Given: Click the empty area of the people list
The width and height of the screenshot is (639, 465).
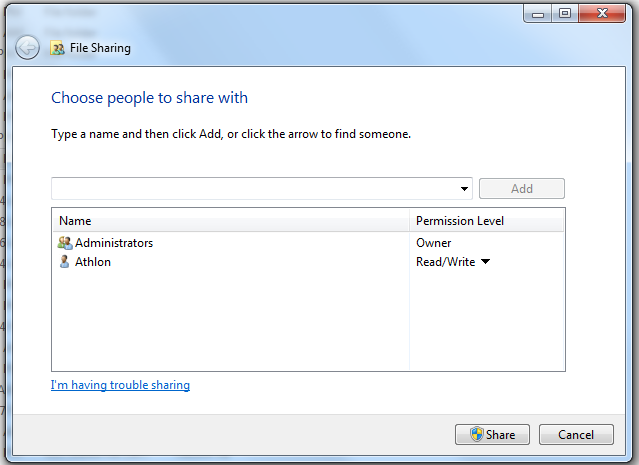Looking at the screenshot, I should [x=230, y=320].
